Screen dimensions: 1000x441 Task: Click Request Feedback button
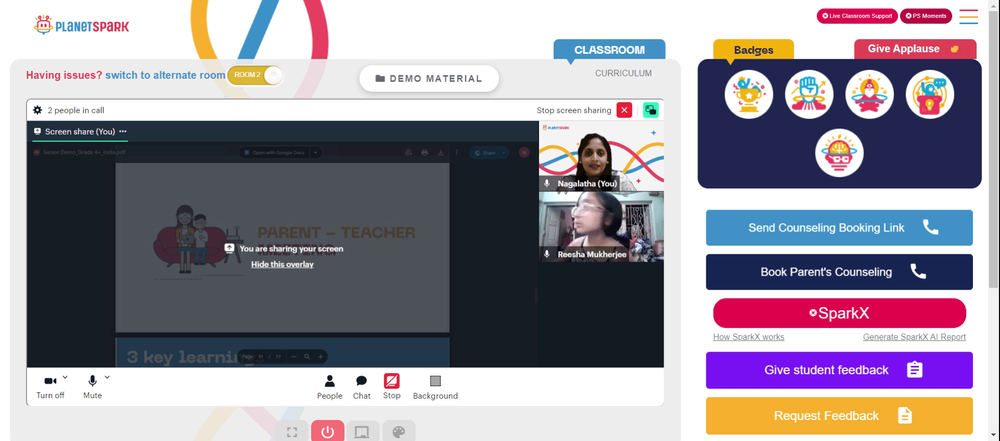(839, 415)
